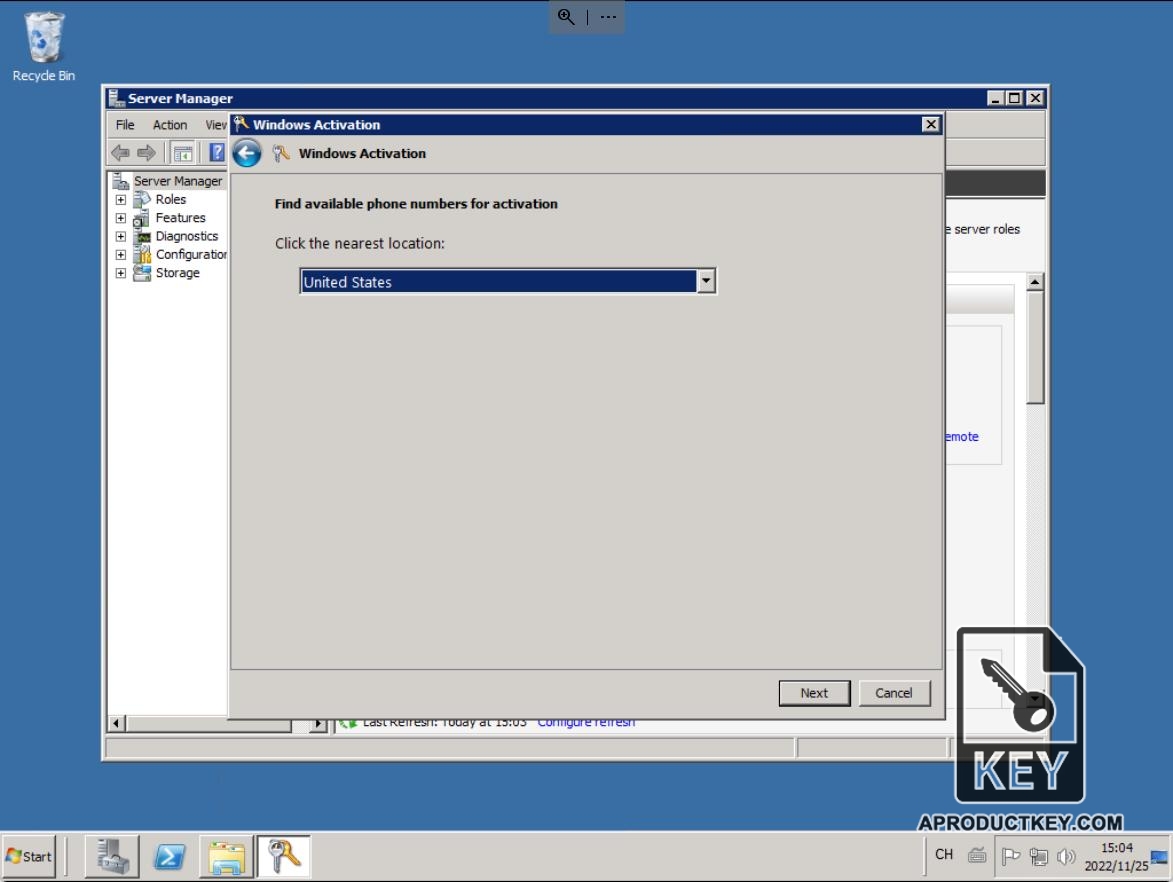The image size is (1173, 882).
Task: Click the keyboard tray icon
Action: coord(977,855)
